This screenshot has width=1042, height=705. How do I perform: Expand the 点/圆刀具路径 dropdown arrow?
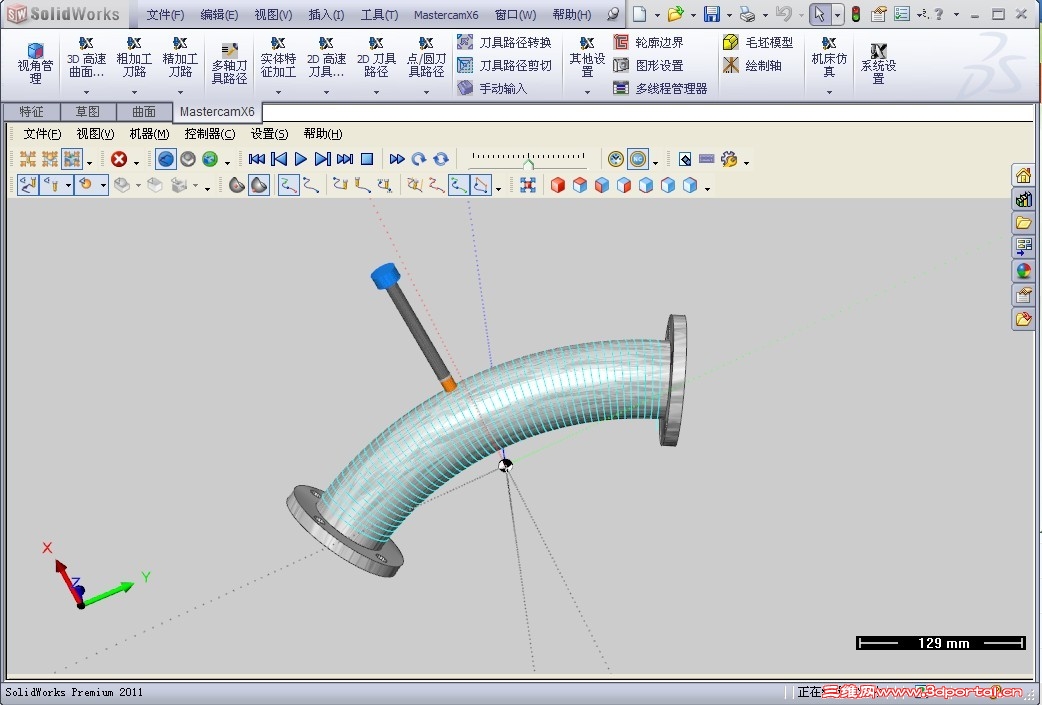tap(427, 92)
